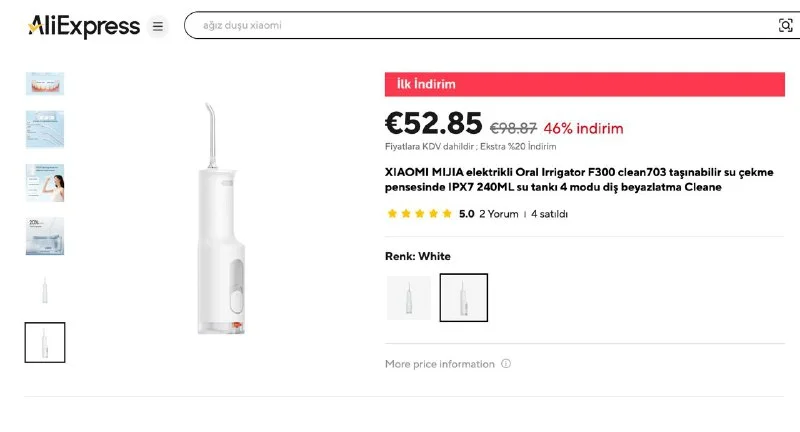Click the 'İlk İndirim' red banner
Viewport: 800px width, 432px height.
[x=585, y=84]
